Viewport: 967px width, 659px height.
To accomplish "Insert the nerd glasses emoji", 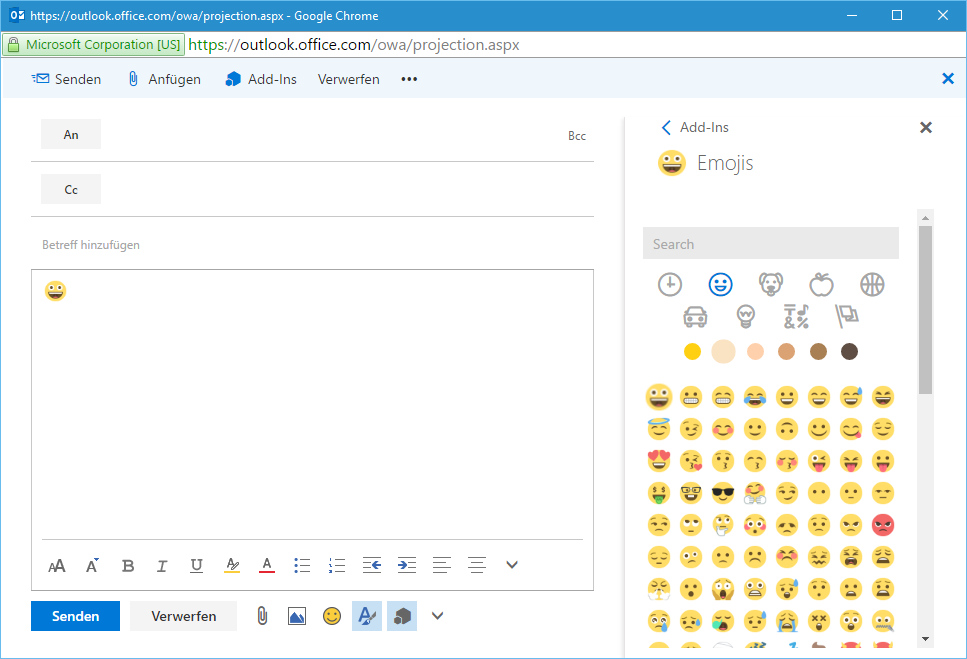I will pos(691,493).
